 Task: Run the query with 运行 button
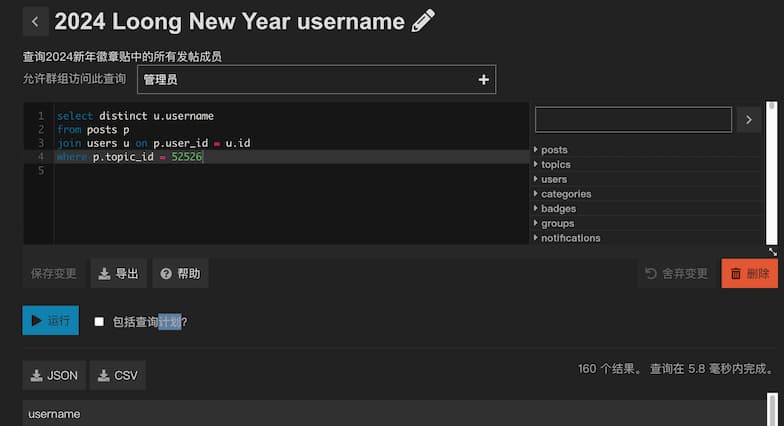coord(50,321)
